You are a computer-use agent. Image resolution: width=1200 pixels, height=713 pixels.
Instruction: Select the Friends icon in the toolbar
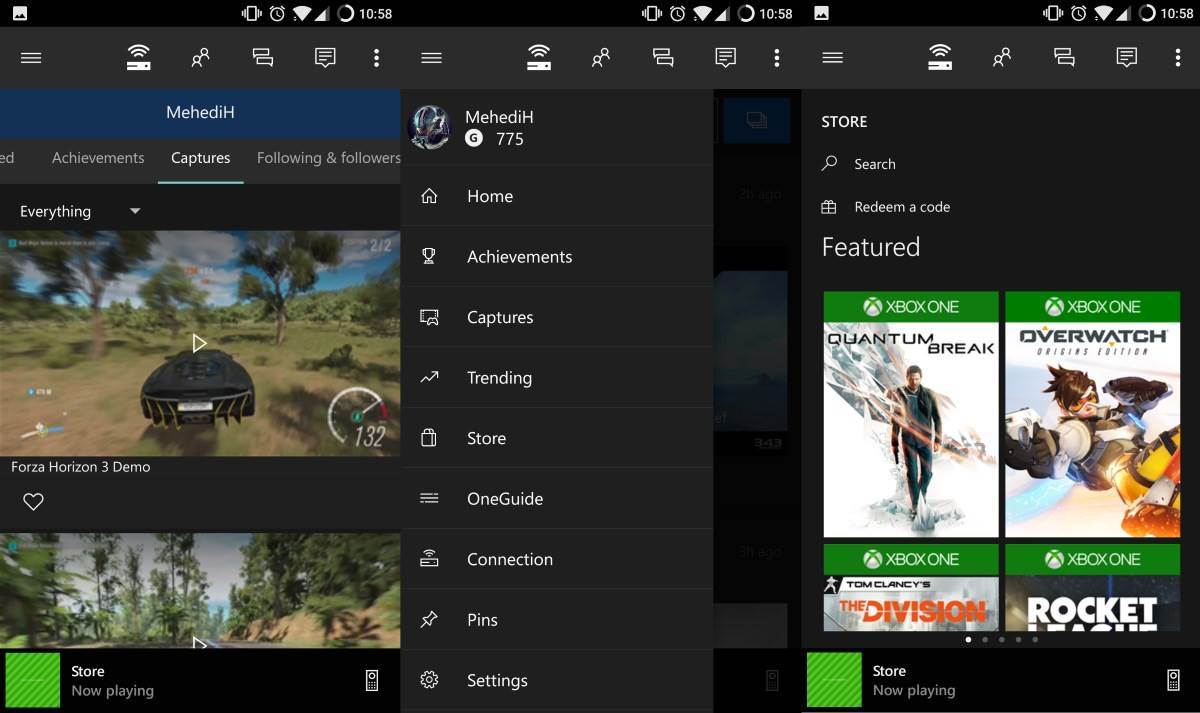pos(199,57)
